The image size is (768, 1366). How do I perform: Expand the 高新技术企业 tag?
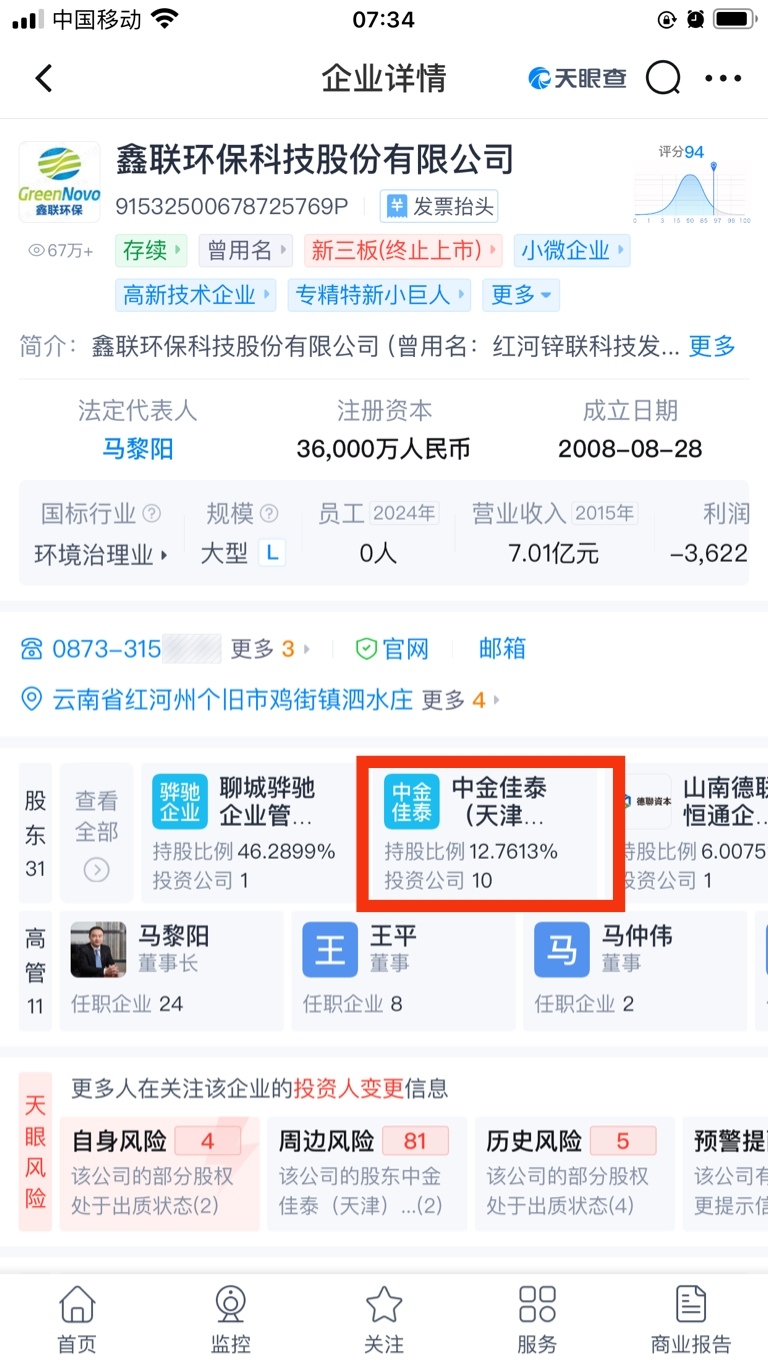[x=197, y=295]
